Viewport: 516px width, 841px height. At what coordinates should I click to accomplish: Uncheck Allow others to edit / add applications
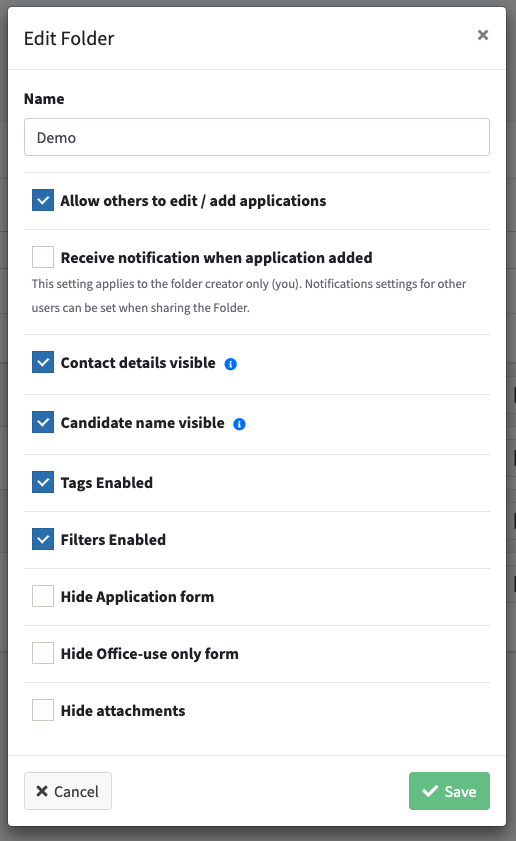coord(43,200)
